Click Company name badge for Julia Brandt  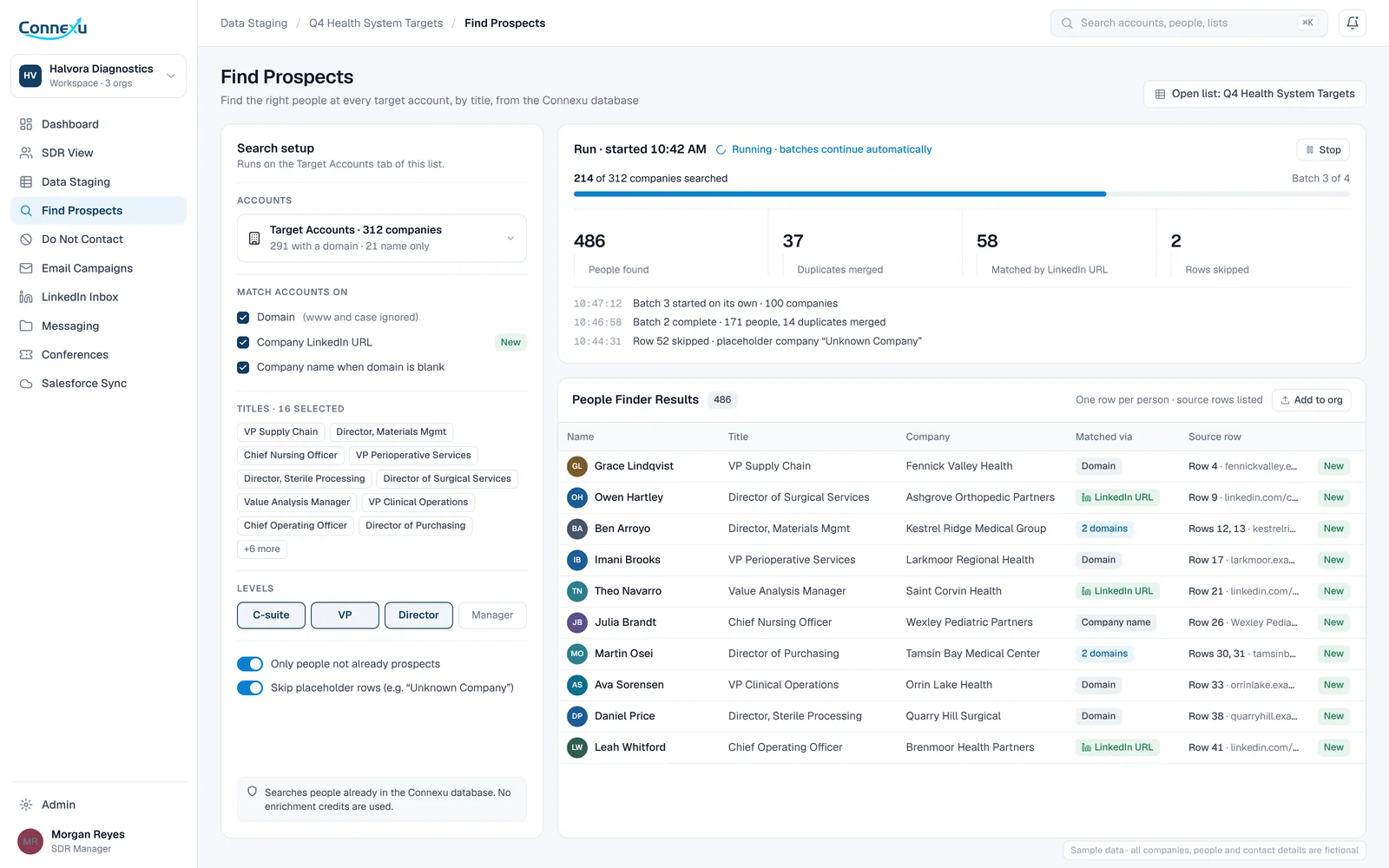click(x=1116, y=622)
